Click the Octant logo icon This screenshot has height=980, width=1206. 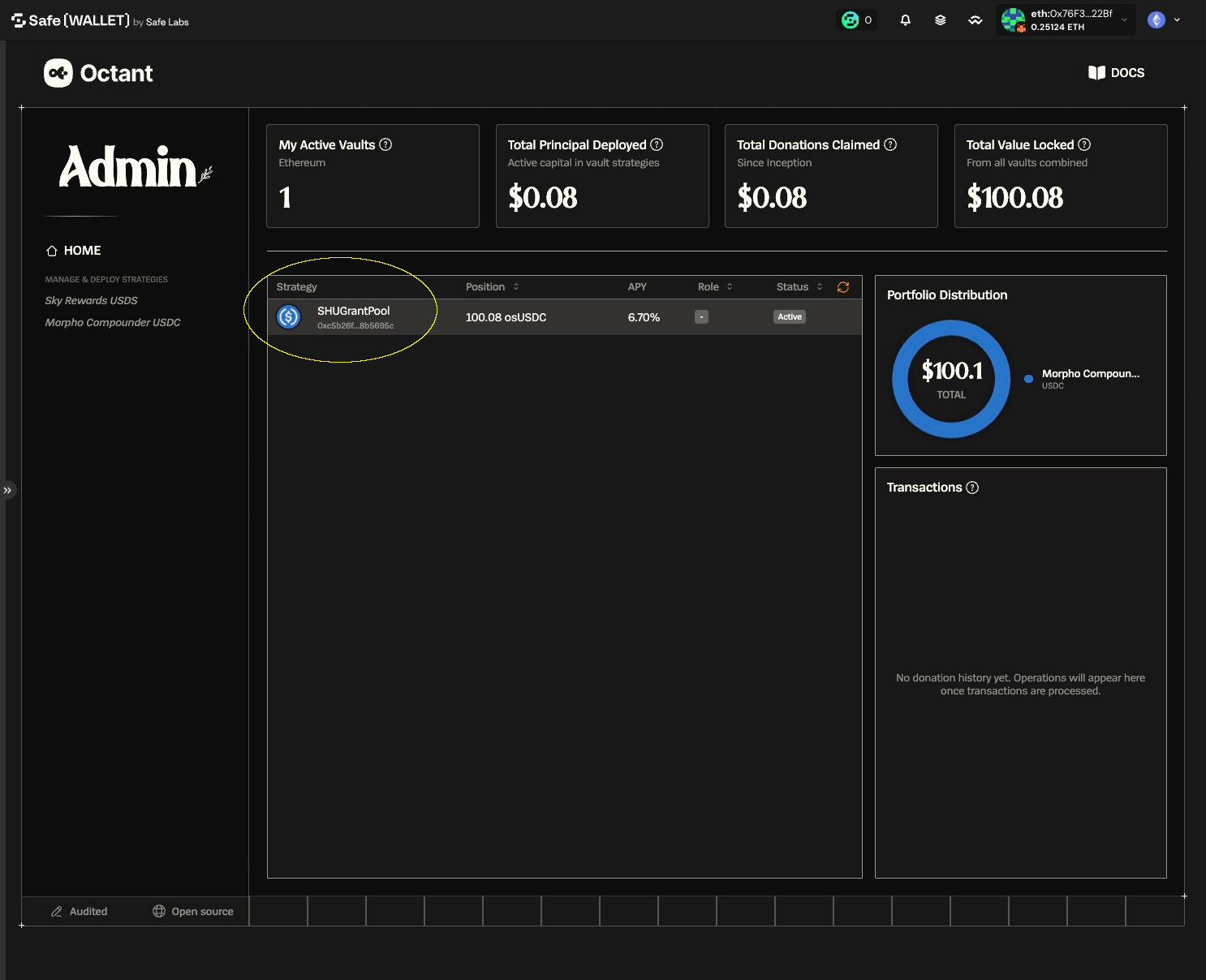58,73
